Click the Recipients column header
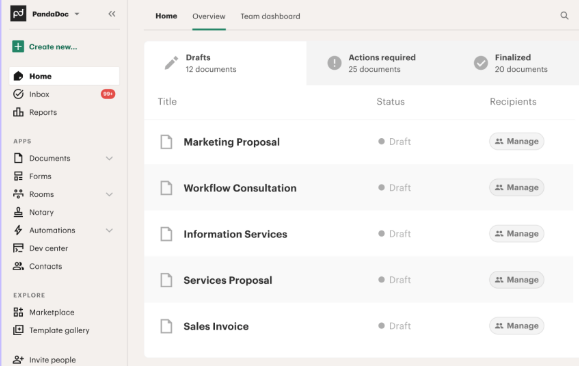 click(513, 102)
